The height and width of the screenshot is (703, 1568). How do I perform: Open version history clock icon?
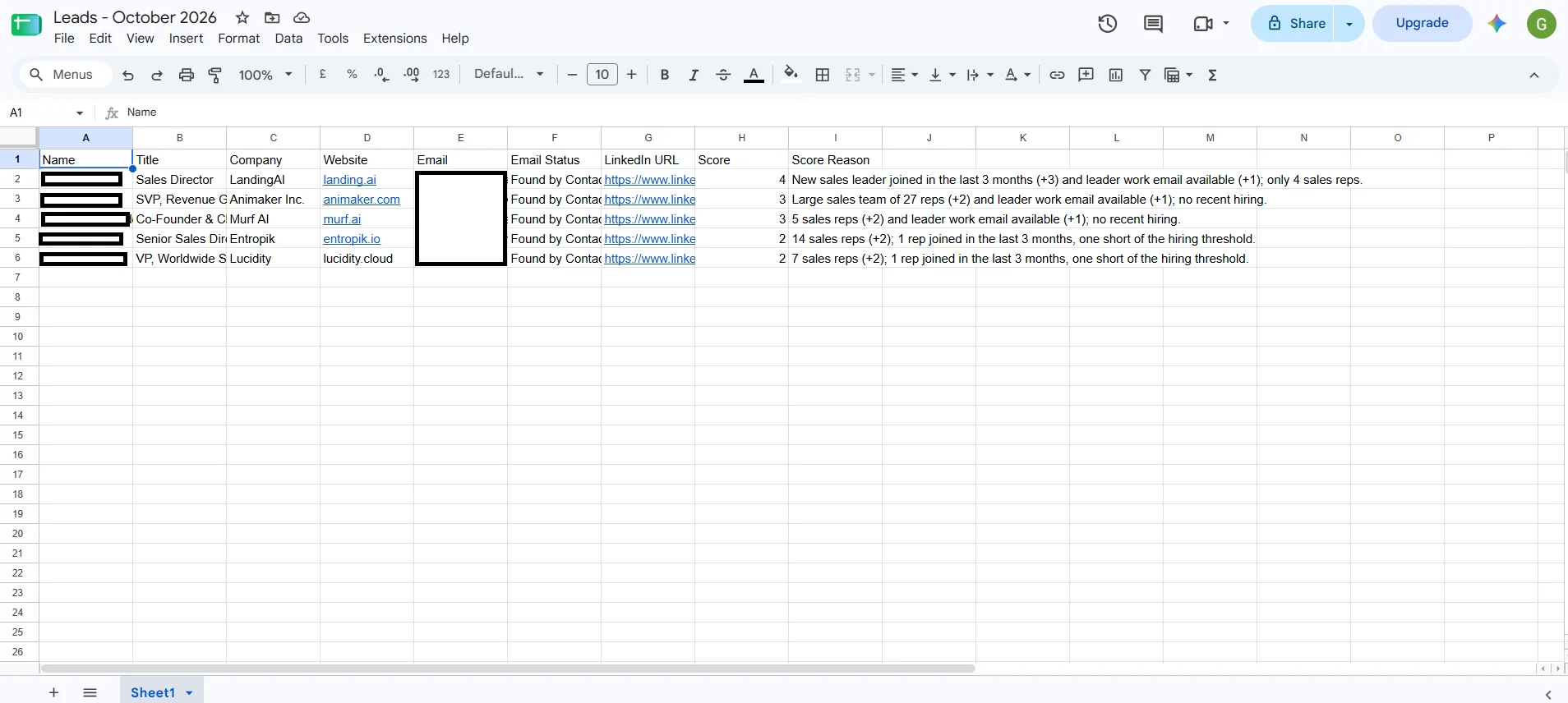1108,24
